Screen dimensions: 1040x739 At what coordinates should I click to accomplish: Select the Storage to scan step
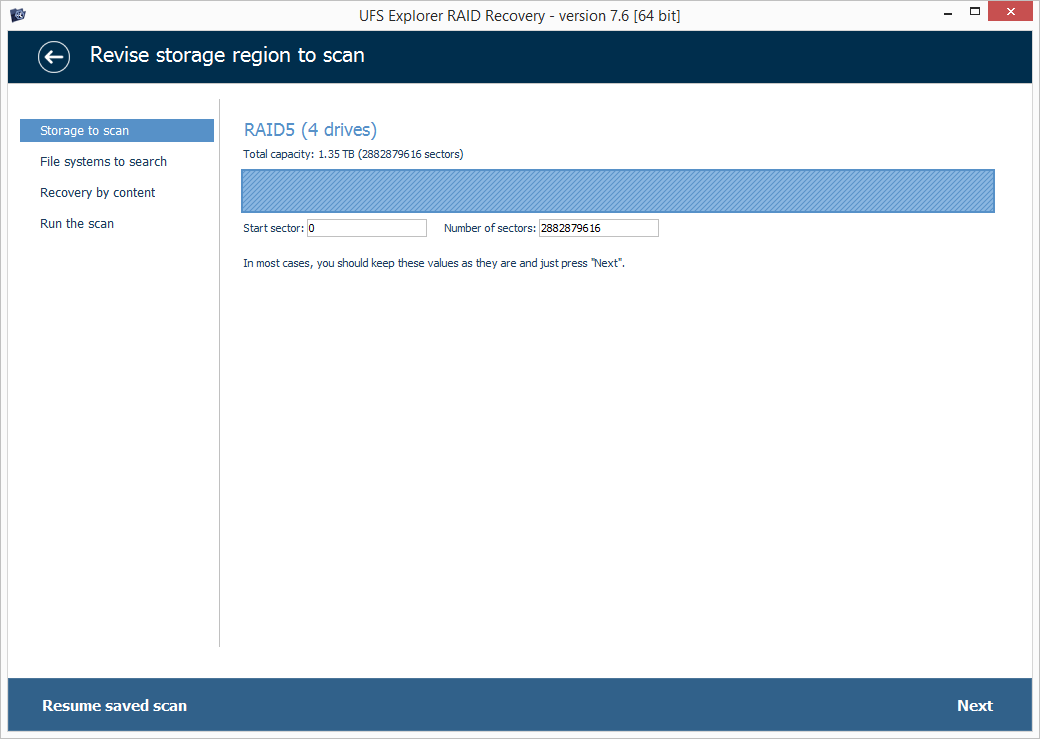point(116,131)
